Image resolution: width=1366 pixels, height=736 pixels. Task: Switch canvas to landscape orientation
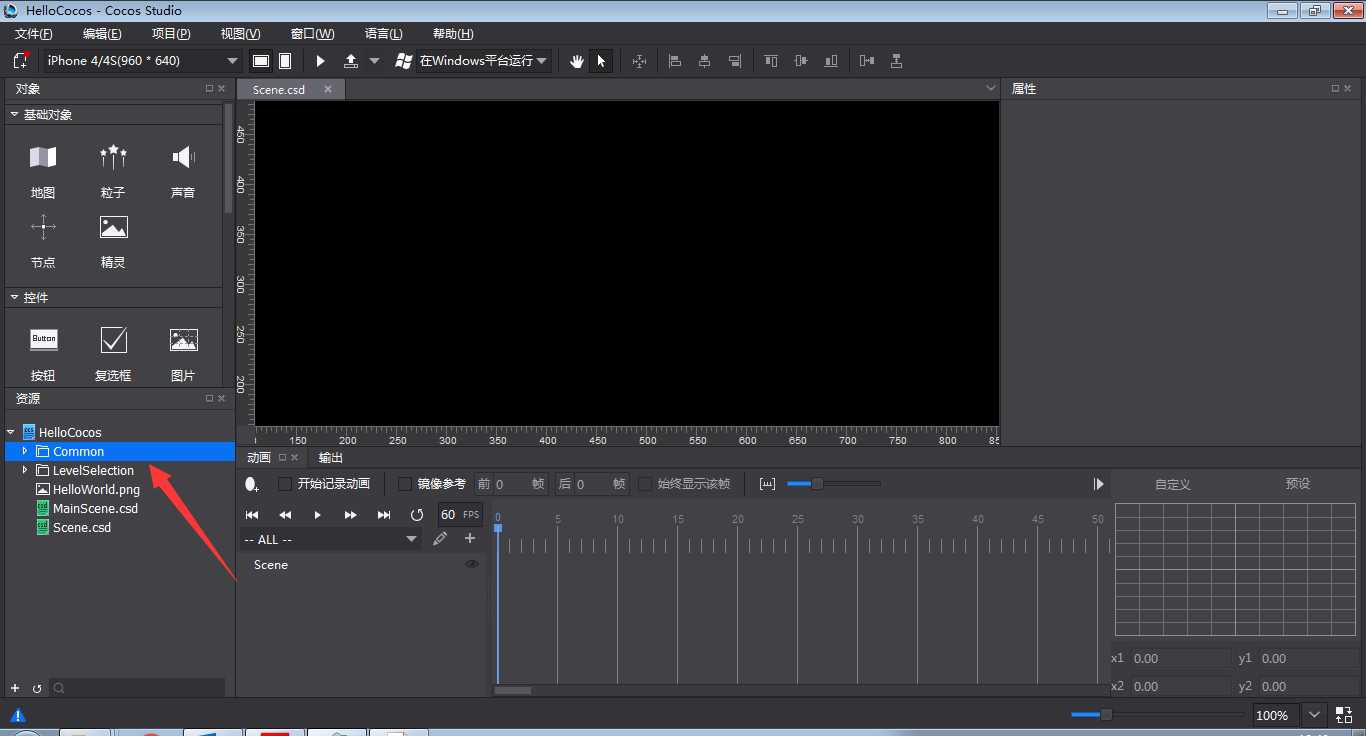pos(261,61)
